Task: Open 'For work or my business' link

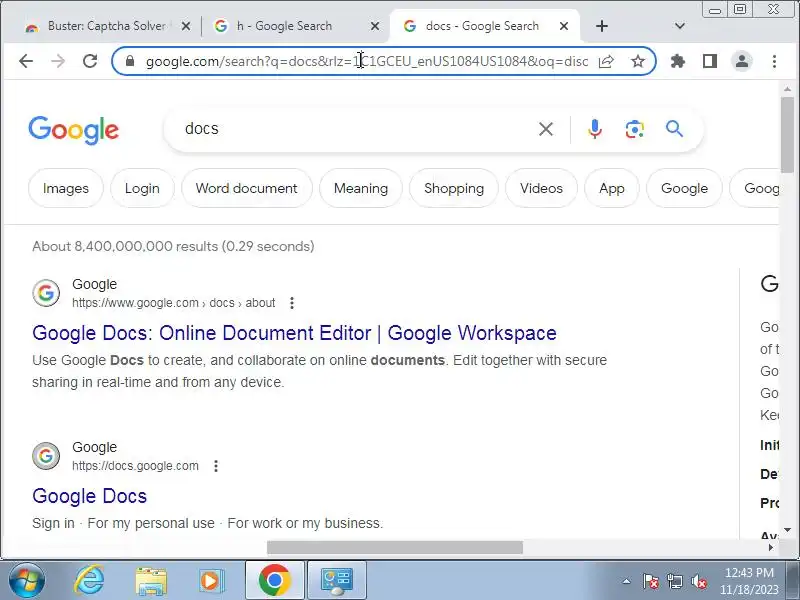Action: coord(304,523)
